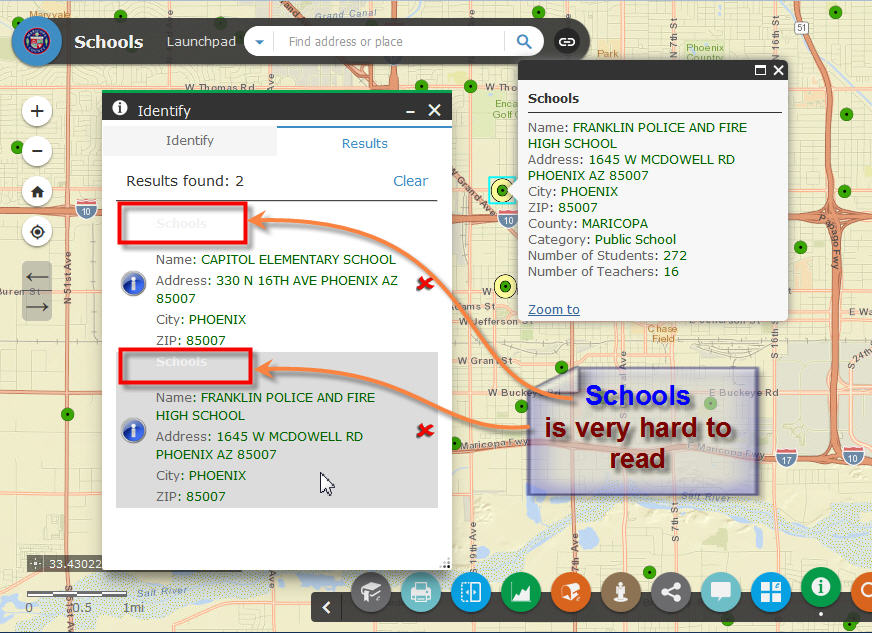Maximize the Schools popup window
The height and width of the screenshot is (633, 872).
pos(760,70)
